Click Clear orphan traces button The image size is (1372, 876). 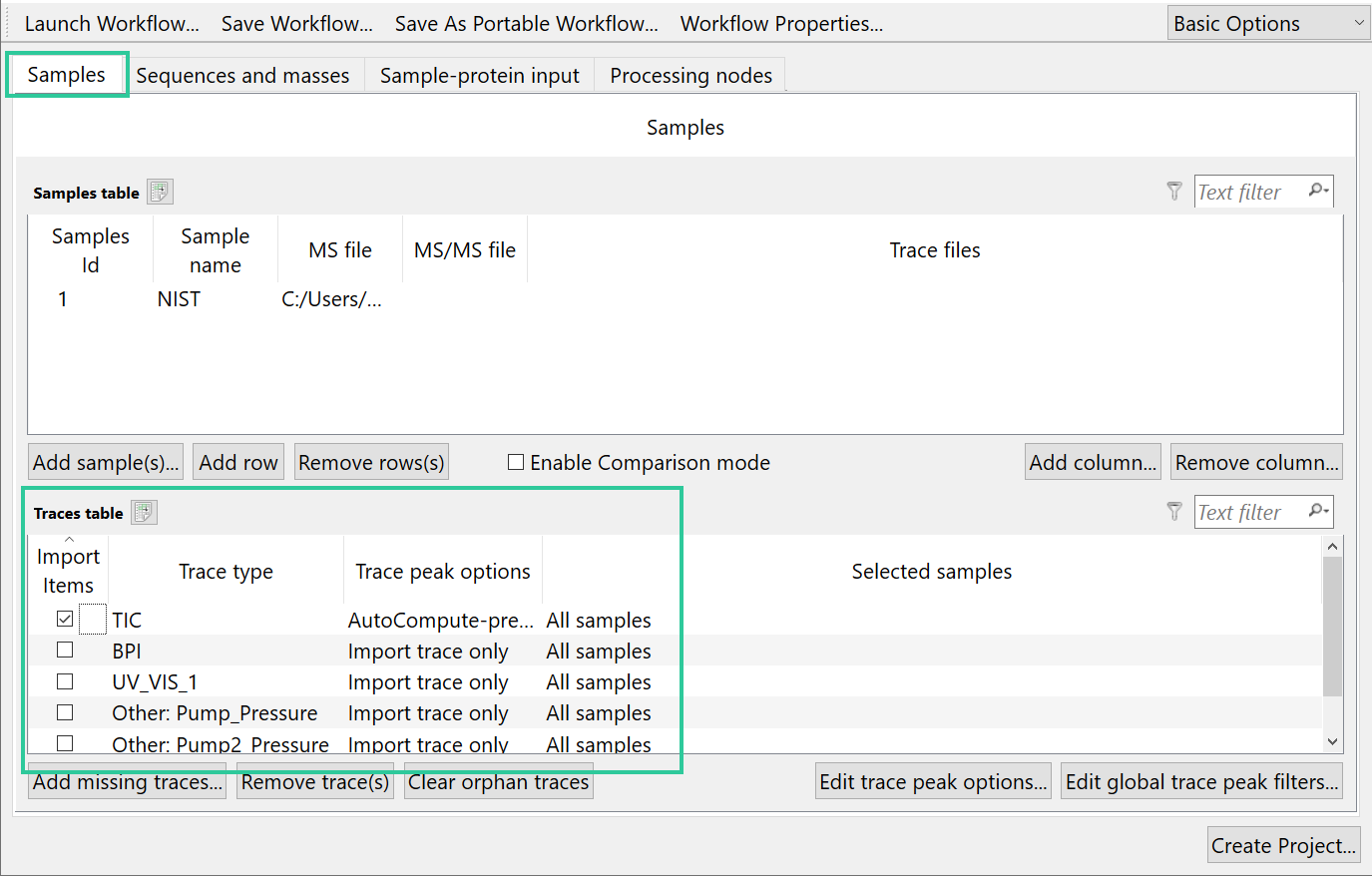click(498, 782)
